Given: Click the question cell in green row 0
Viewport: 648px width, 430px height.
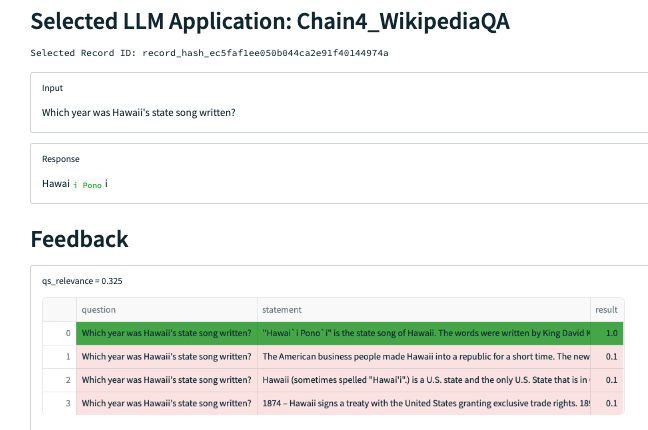Looking at the screenshot, I should pos(167,333).
